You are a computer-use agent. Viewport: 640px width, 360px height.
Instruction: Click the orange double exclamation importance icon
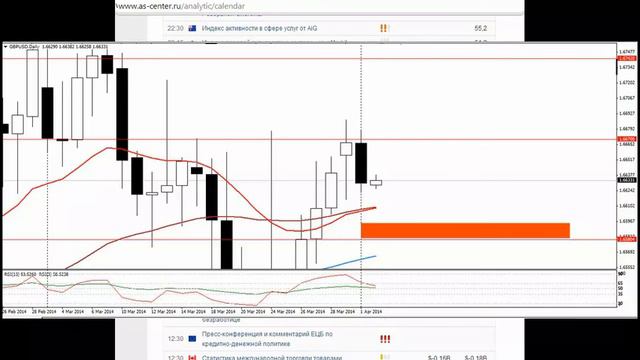pos(383,28)
